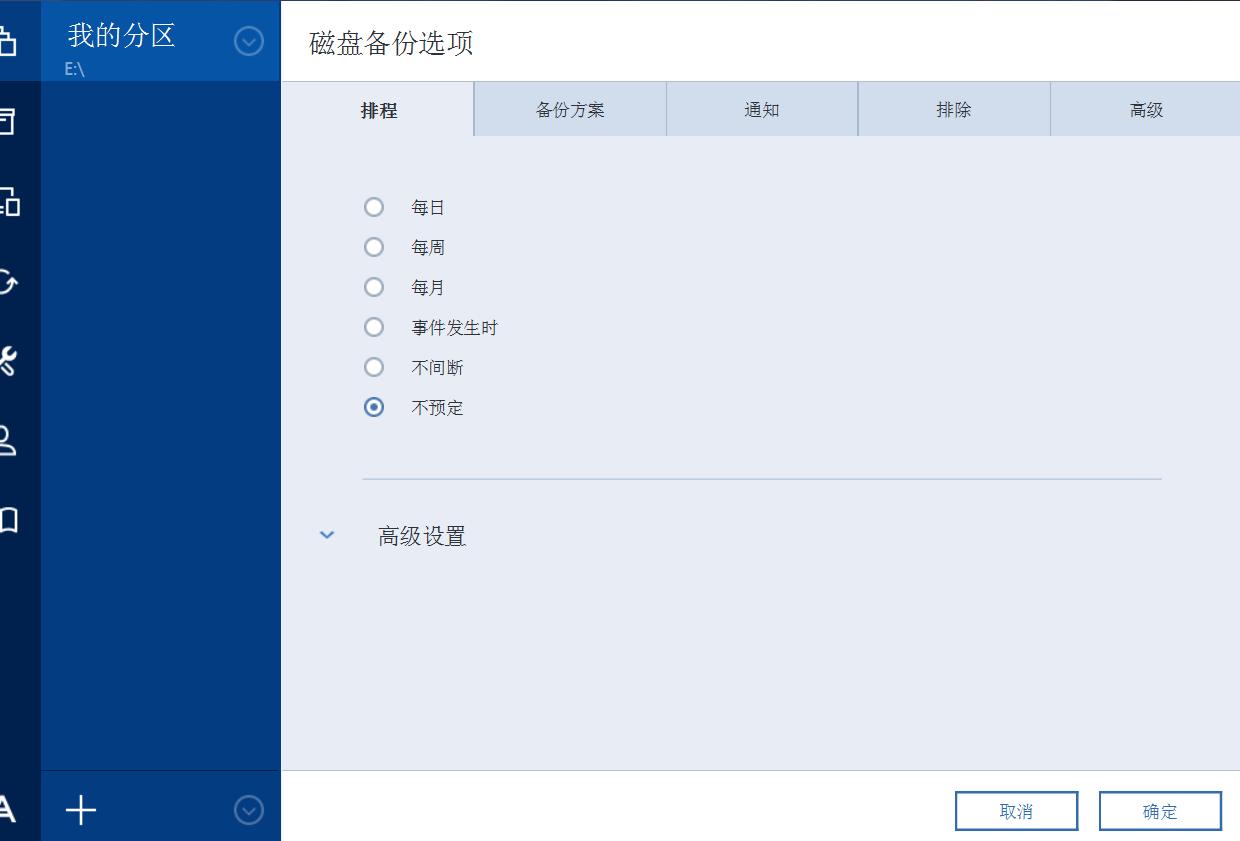Add a new backup with the plus icon
The width and height of the screenshot is (1240, 841).
click(x=80, y=811)
